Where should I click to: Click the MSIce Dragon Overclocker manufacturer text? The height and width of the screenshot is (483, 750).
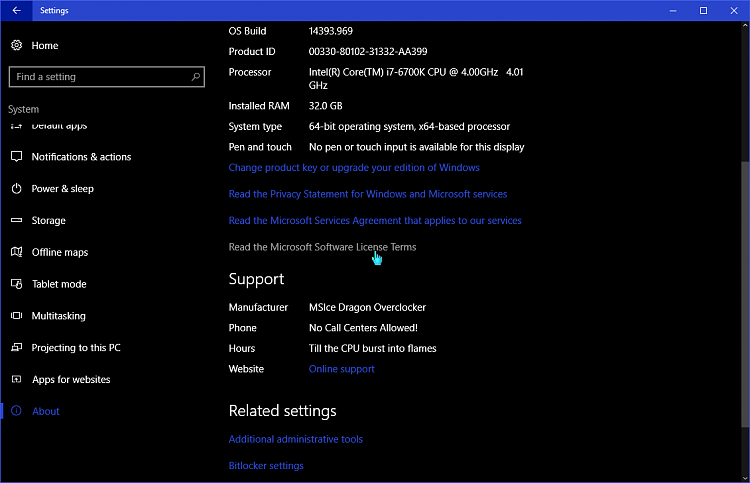coord(367,307)
